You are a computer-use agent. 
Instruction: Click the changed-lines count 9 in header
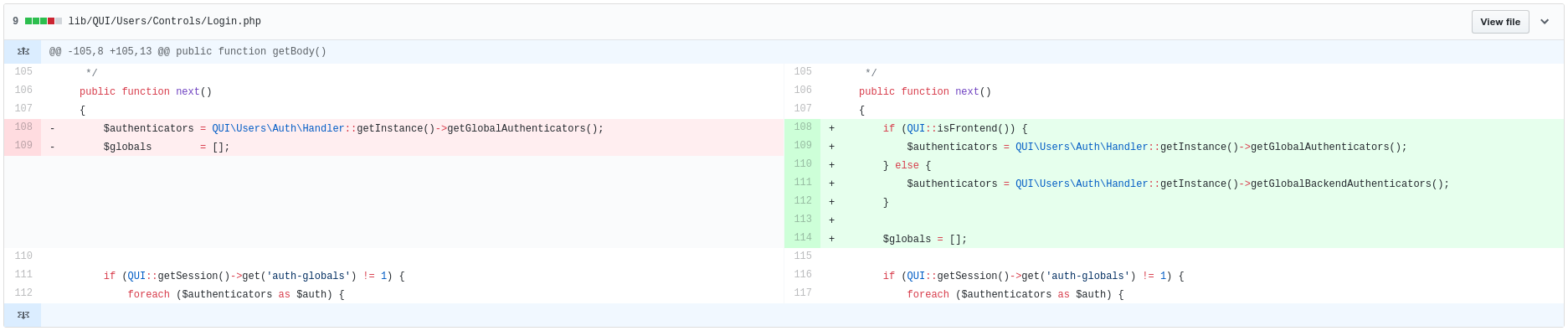[x=15, y=21]
